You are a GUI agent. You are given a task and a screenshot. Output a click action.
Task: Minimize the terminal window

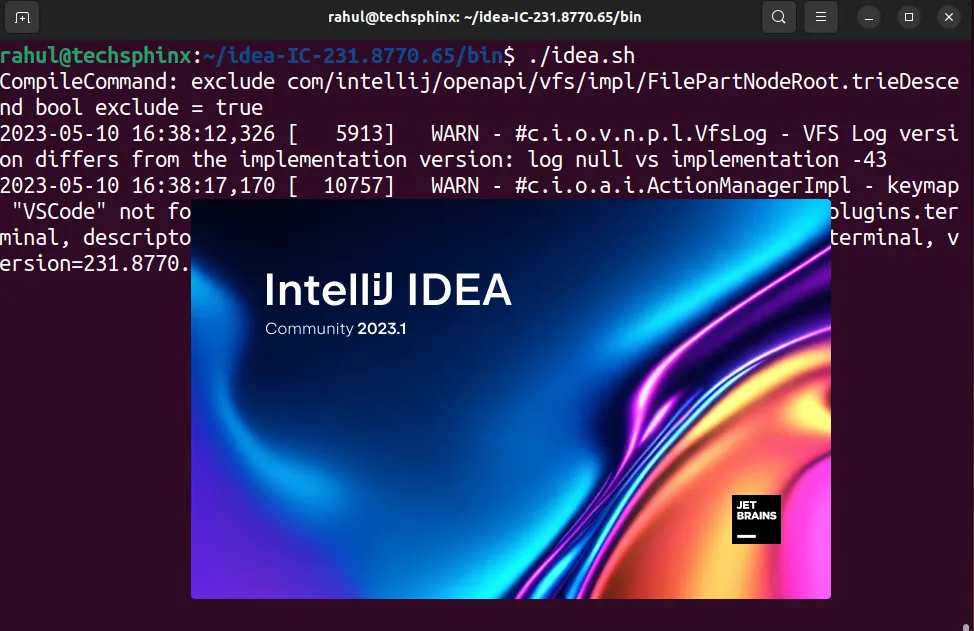869,17
